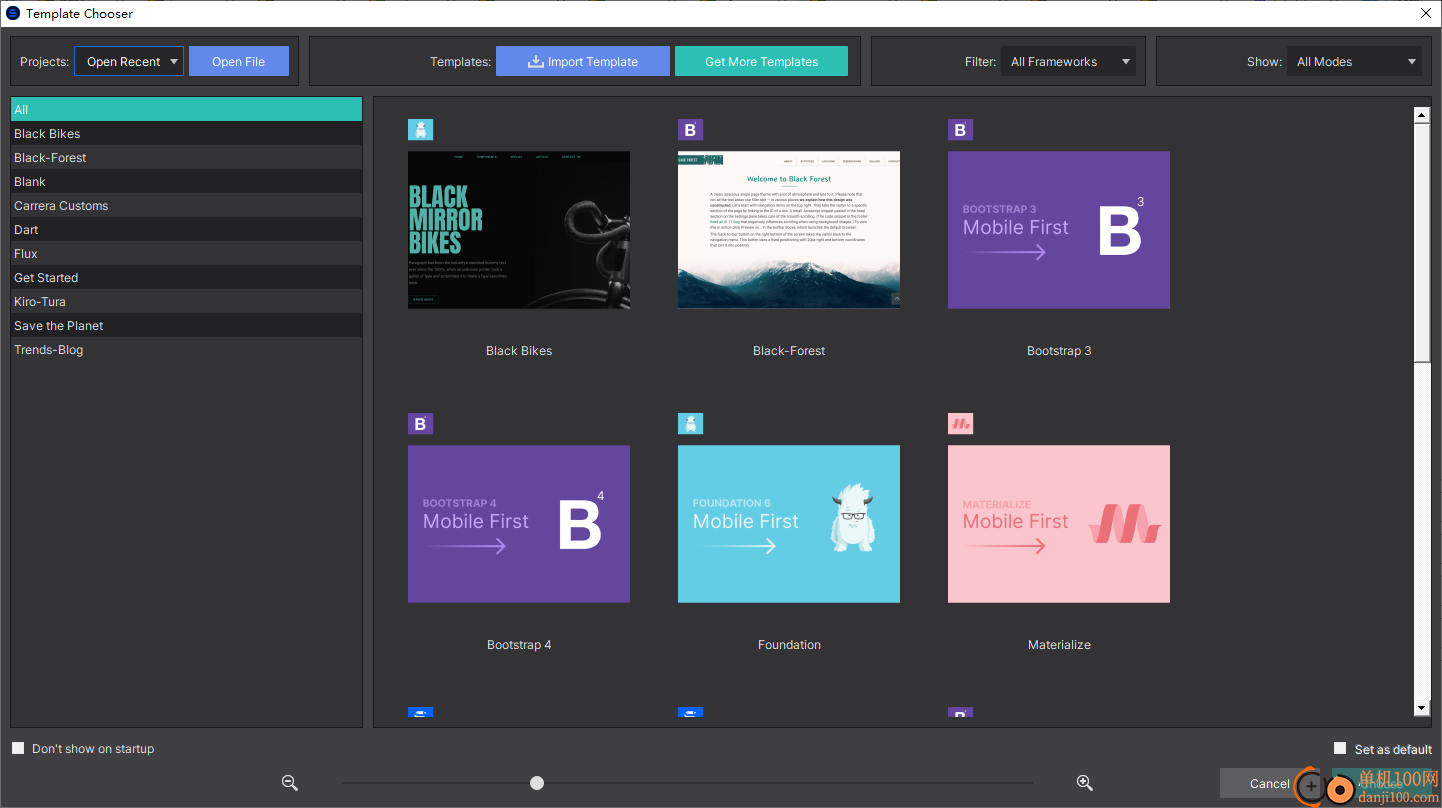The image size is (1442, 808).
Task: Select Dart in the category list
Action: tap(187, 229)
